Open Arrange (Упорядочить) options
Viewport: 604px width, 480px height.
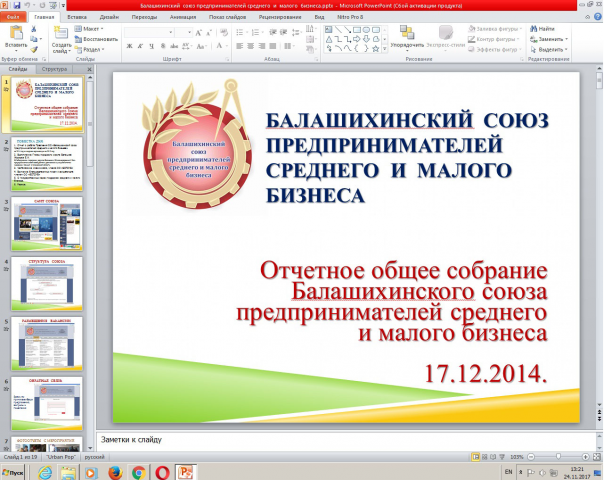tap(407, 39)
